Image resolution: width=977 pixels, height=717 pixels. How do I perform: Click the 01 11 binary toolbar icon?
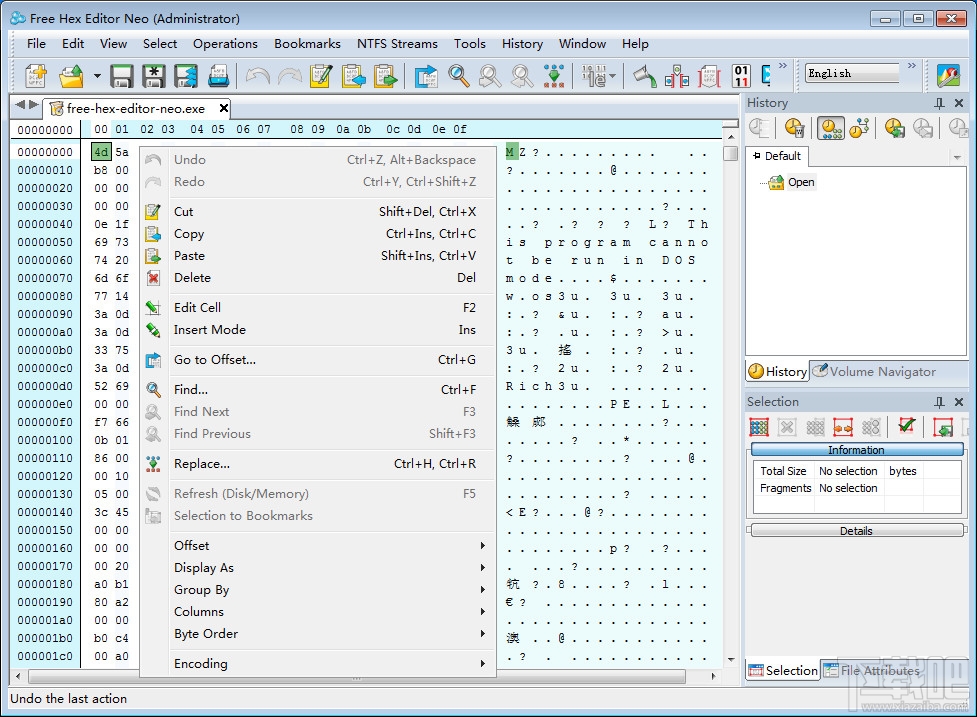click(741, 76)
